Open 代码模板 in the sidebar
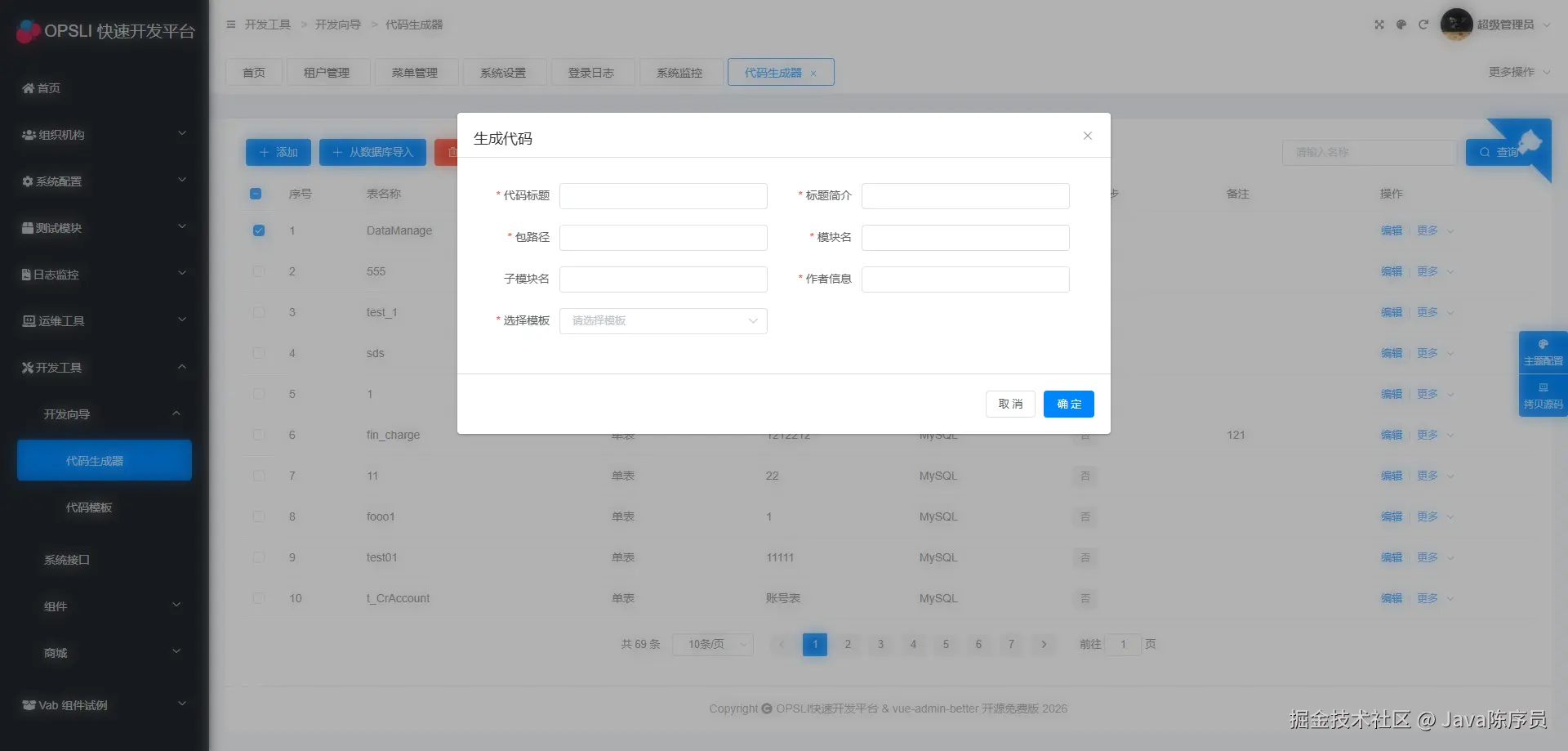The width and height of the screenshot is (1568, 751). tap(105, 507)
